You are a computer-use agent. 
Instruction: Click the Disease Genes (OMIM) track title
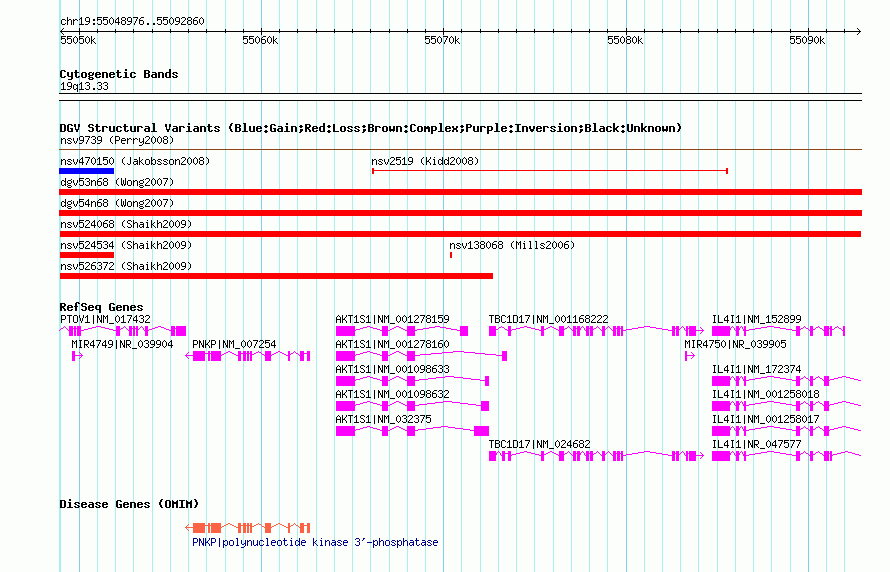click(129, 504)
